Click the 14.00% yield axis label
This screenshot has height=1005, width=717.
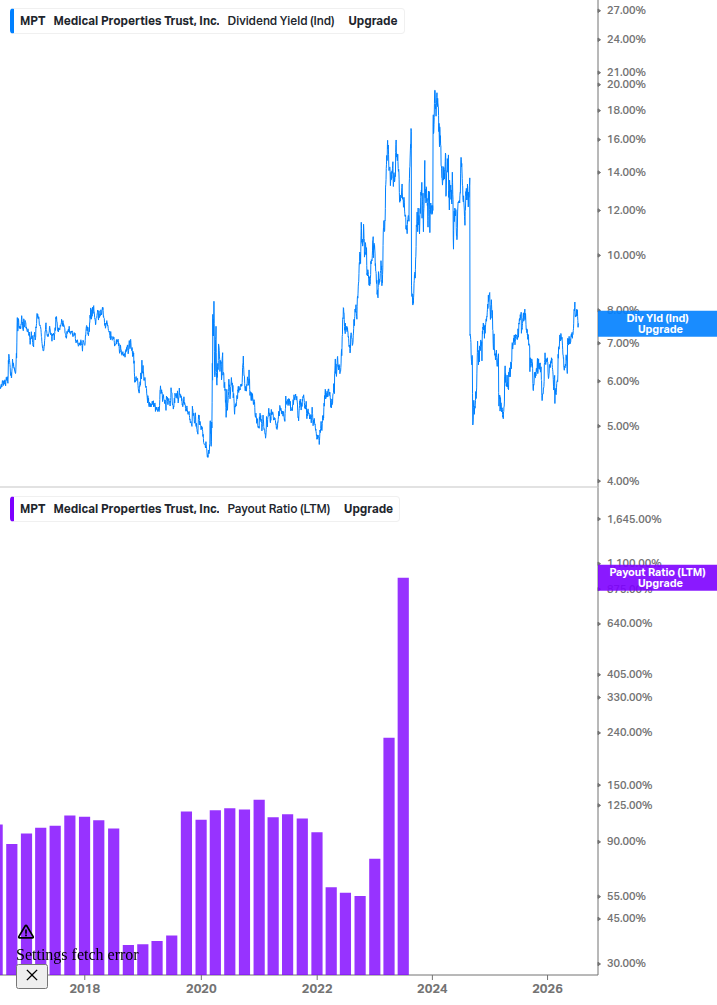(x=626, y=172)
